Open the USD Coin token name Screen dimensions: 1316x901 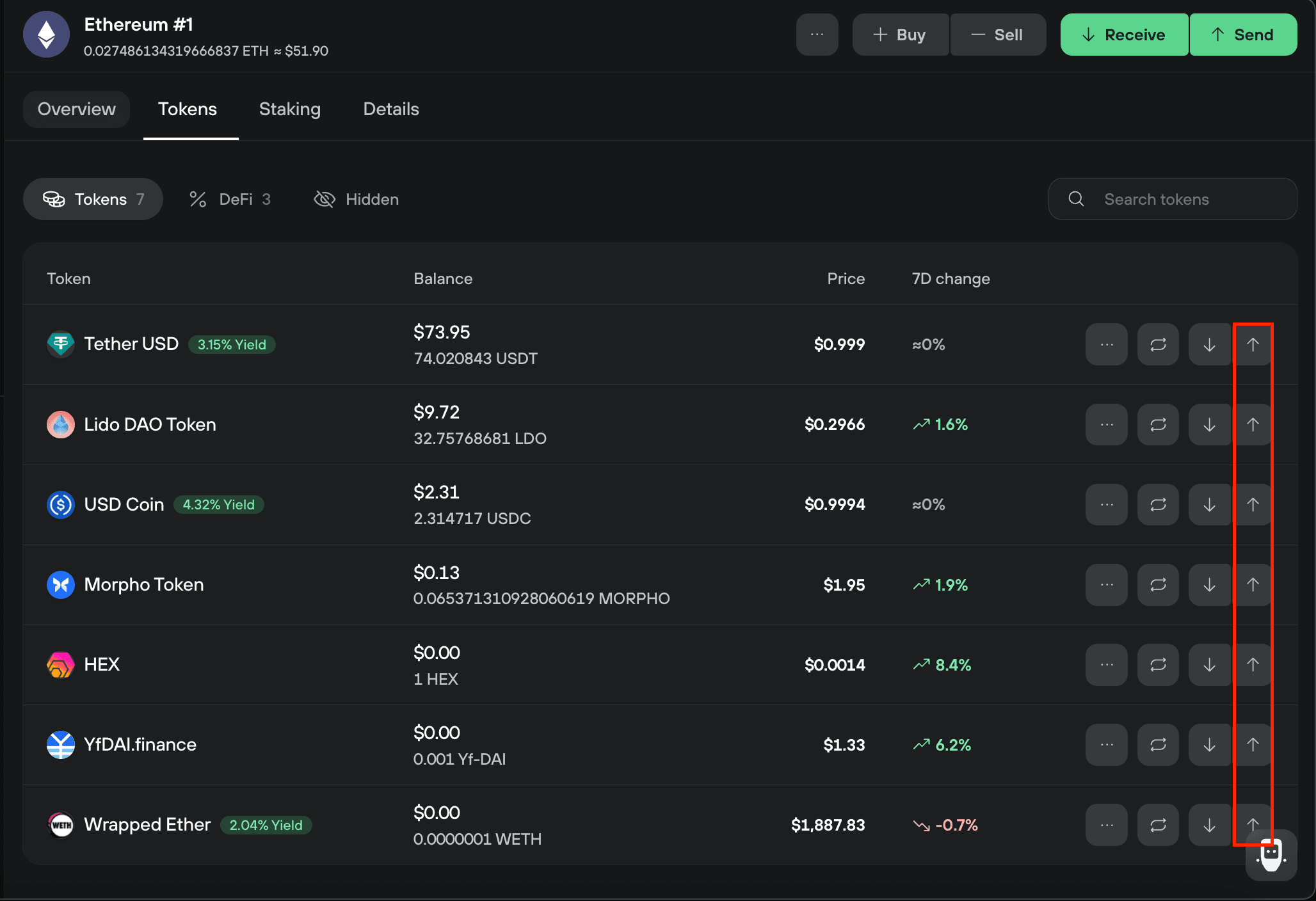click(124, 504)
